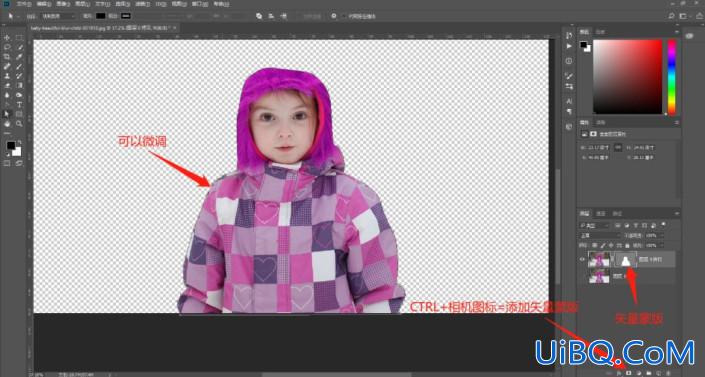Open Properties panel flyout menu
This screenshot has width=705, height=377.
point(676,122)
